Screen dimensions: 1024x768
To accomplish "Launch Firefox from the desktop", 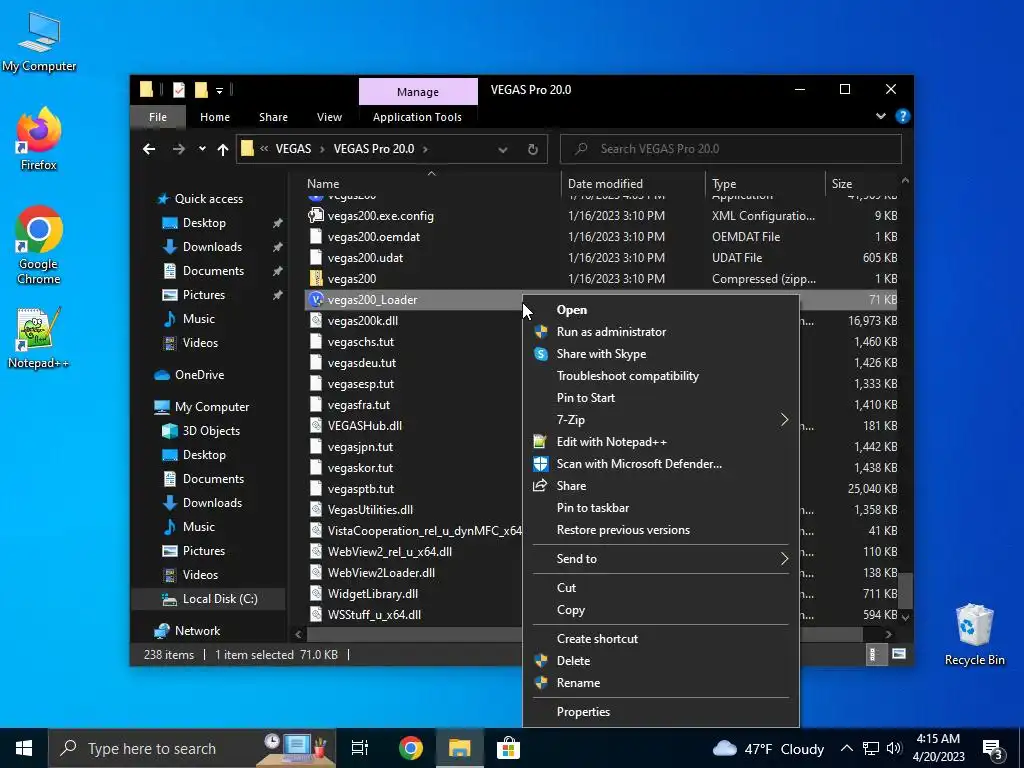I will (x=39, y=139).
